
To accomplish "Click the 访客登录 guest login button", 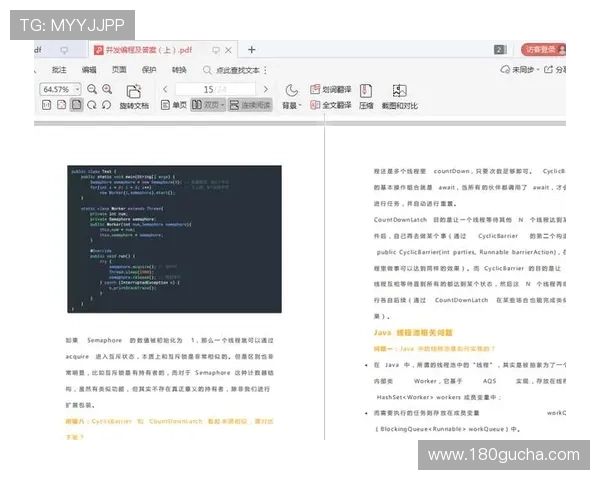I will [x=544, y=49].
